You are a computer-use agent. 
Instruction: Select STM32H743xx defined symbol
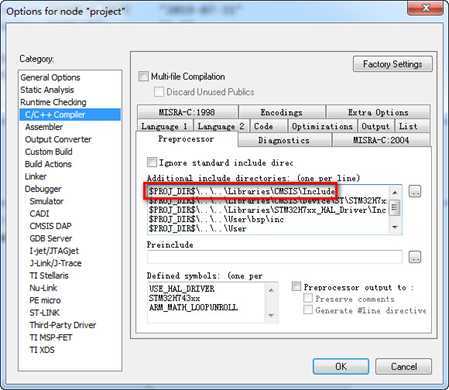pos(174,298)
